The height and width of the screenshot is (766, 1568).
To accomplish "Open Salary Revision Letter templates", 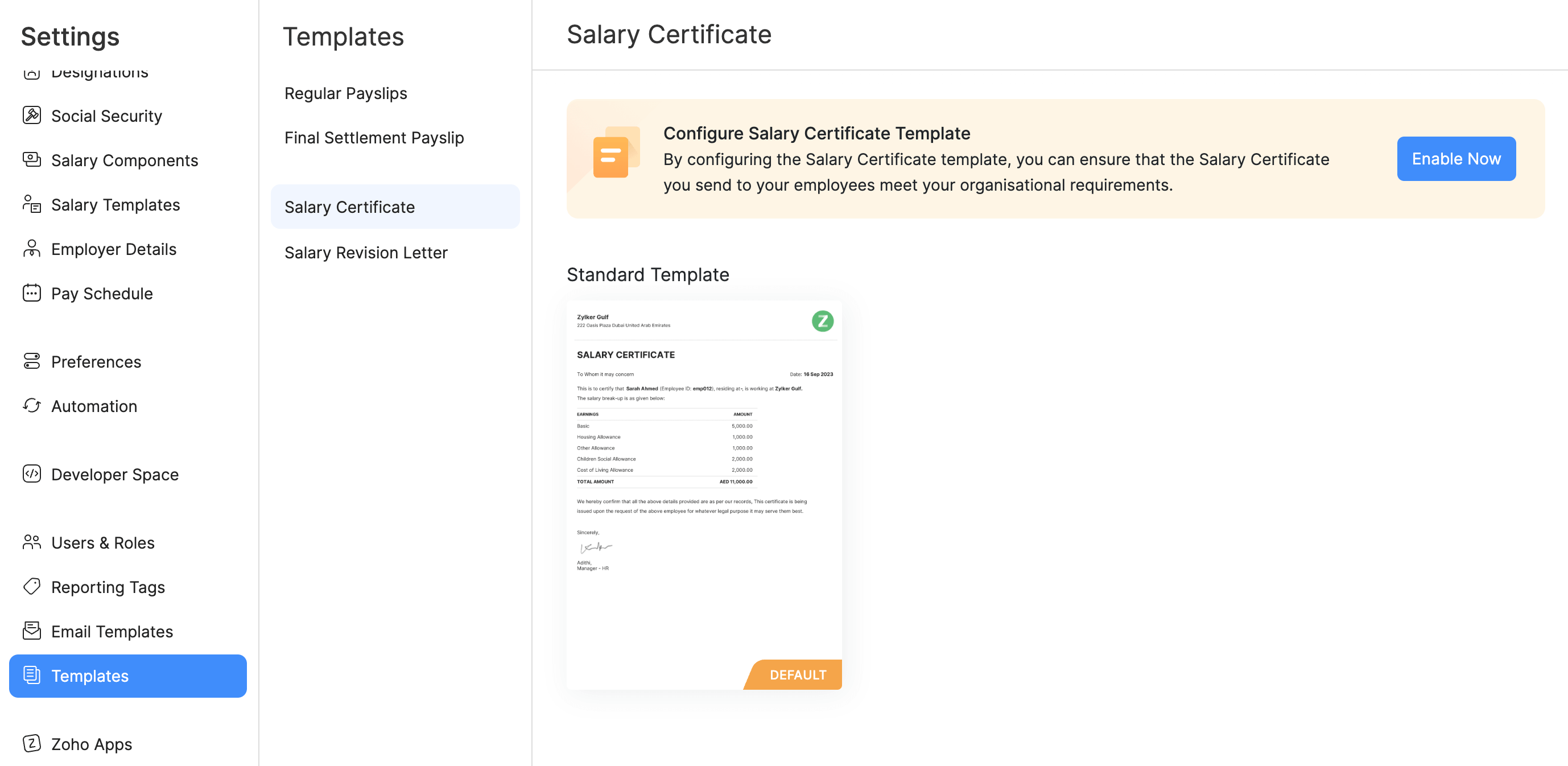I will coord(366,253).
